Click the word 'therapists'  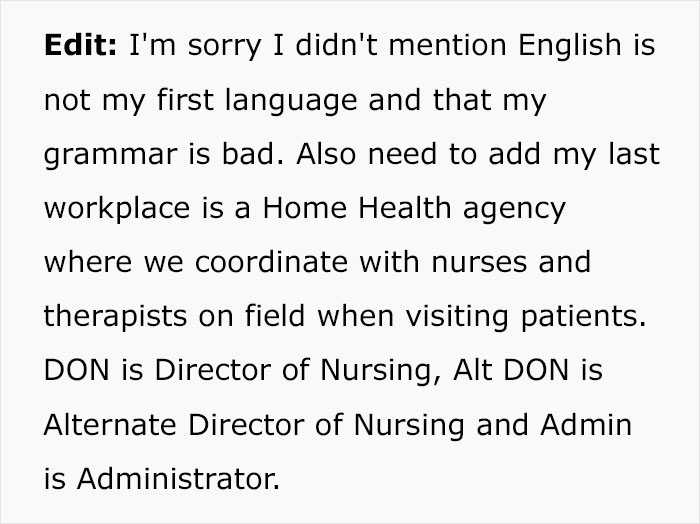tap(115, 318)
